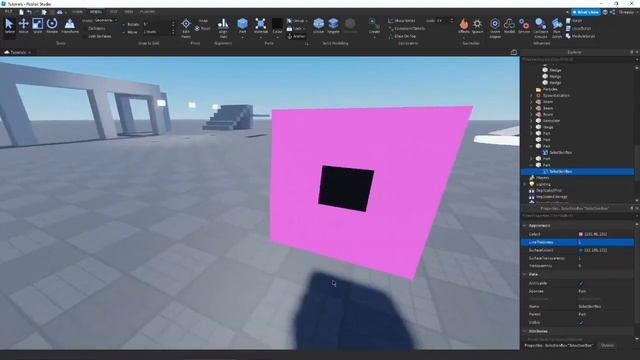Insert a new ModuleScript
This screenshot has height=360, width=640.
580,36
